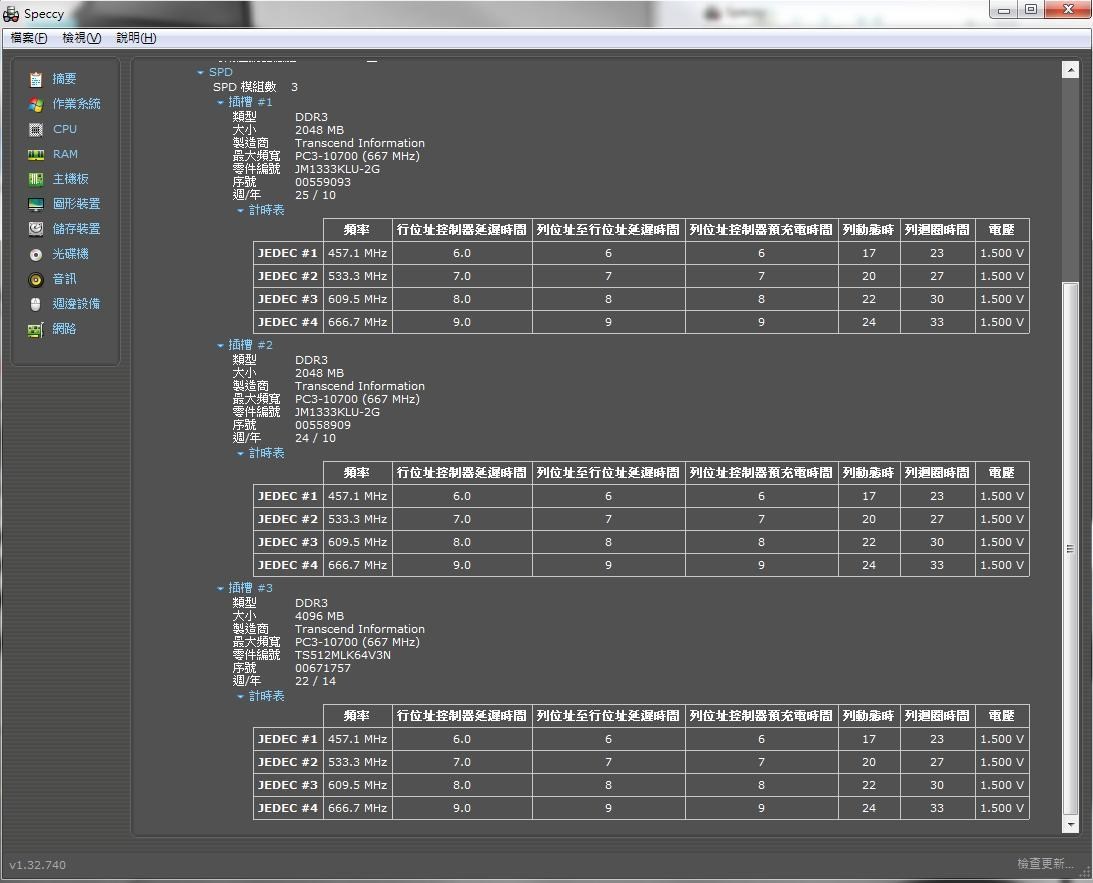Collapse the 插槽 #3 slot node
1093x883 pixels.
point(220,589)
